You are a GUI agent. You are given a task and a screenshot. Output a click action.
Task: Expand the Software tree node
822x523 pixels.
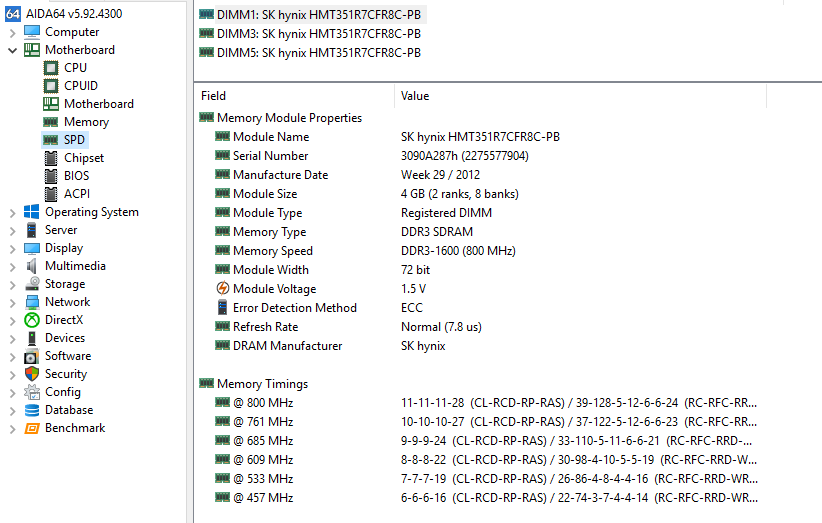pyautogui.click(x=13, y=356)
